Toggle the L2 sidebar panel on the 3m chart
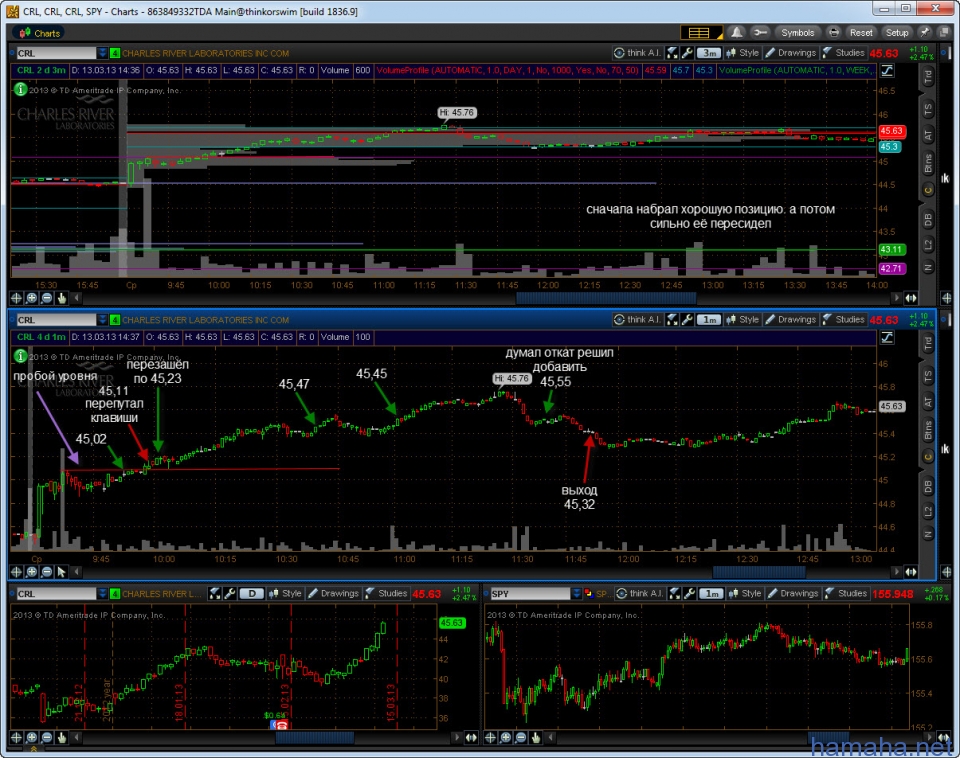 tap(928, 245)
